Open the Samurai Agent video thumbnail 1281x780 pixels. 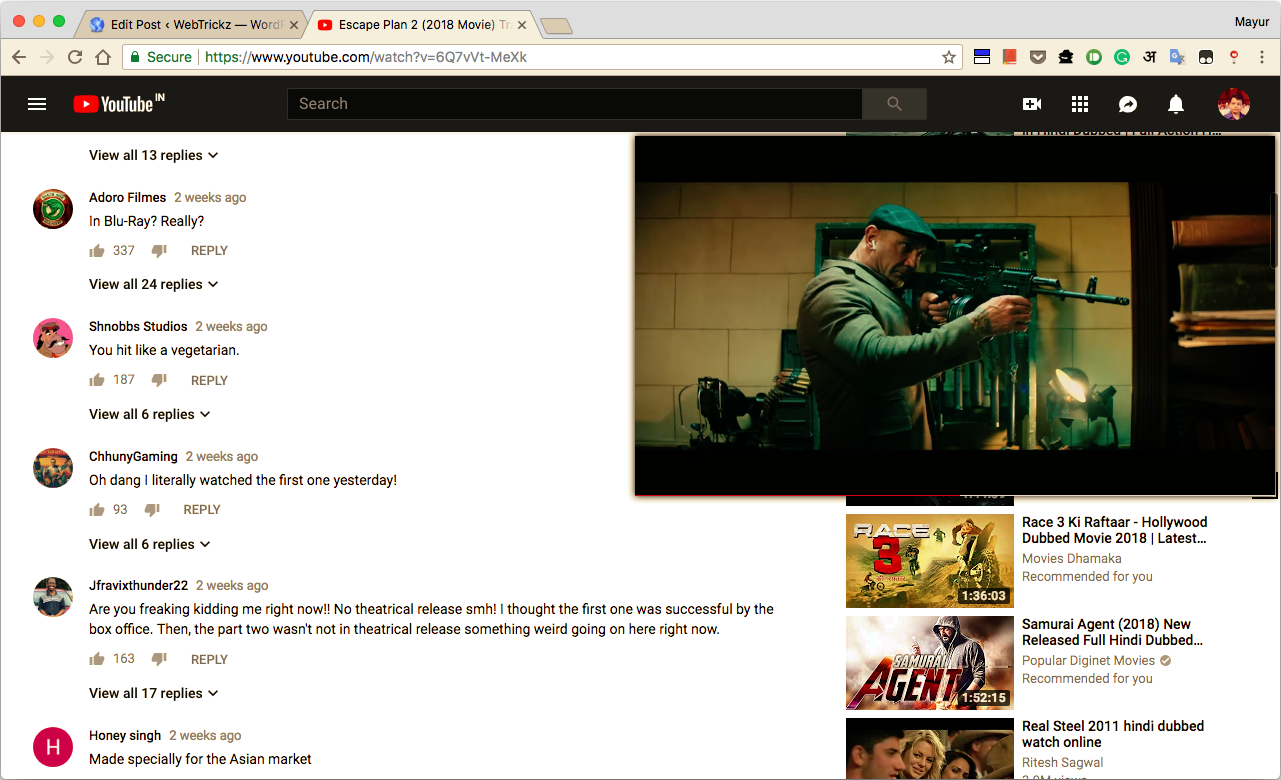point(929,663)
